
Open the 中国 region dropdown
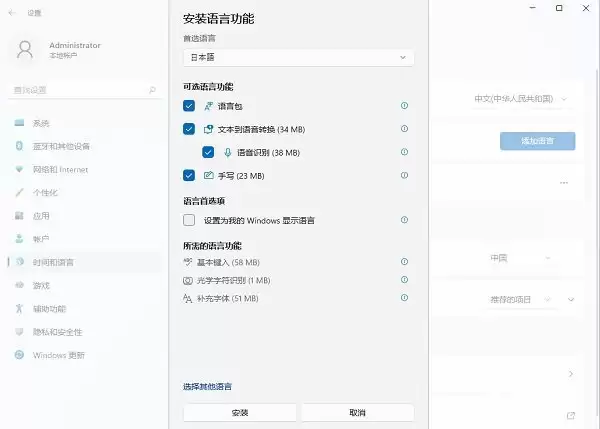point(521,258)
